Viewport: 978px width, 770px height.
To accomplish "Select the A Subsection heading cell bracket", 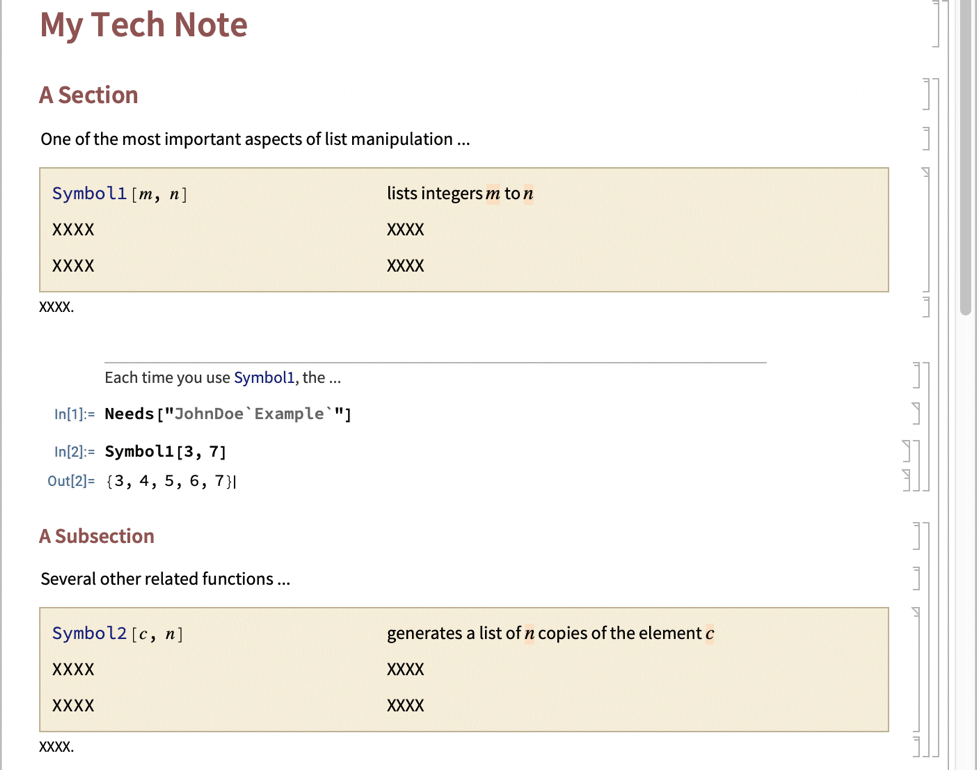I will tap(917, 536).
